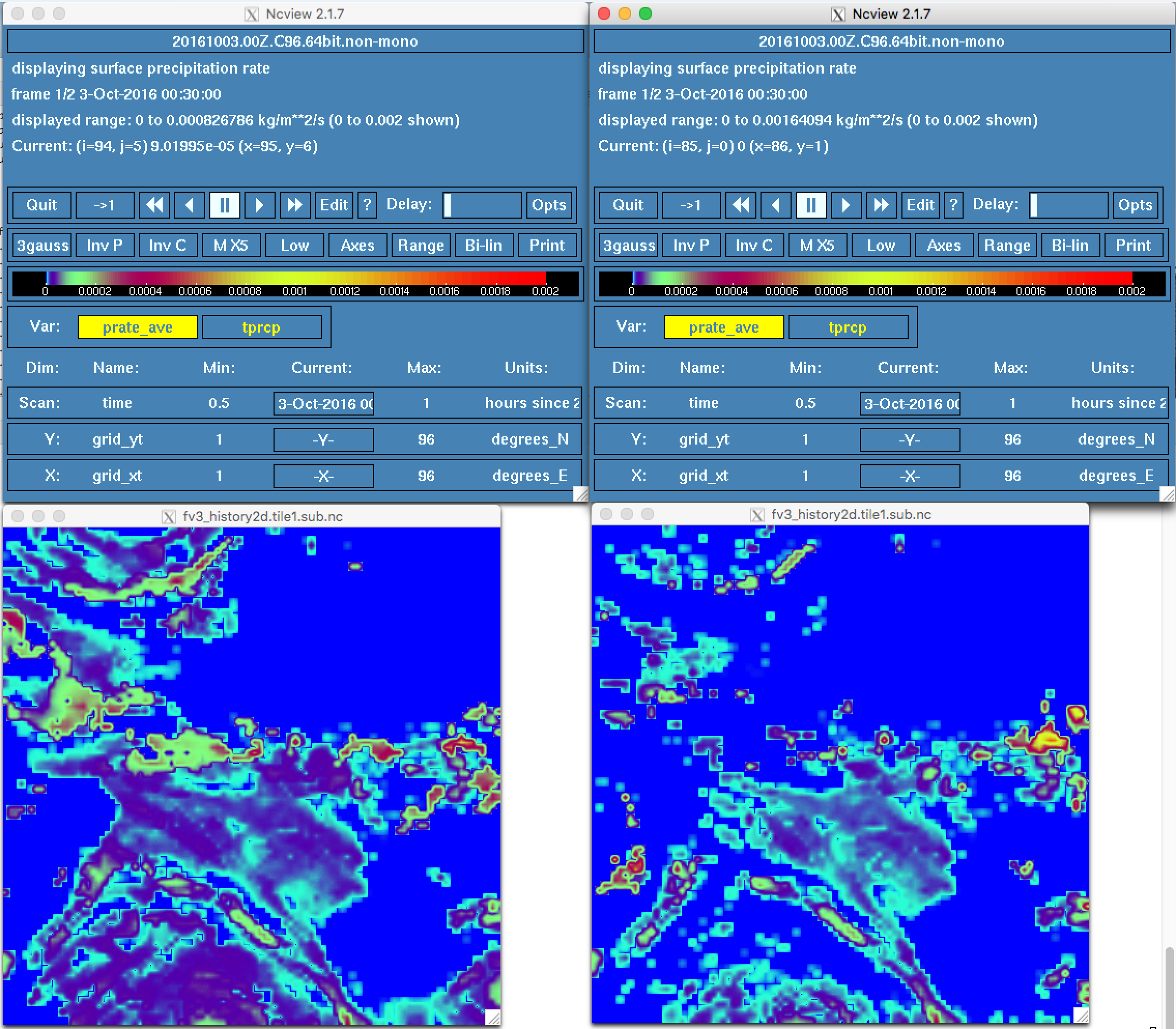This screenshot has height=1029, width=1176.
Task: Click the Delay slider in left window
Action: 482,205
